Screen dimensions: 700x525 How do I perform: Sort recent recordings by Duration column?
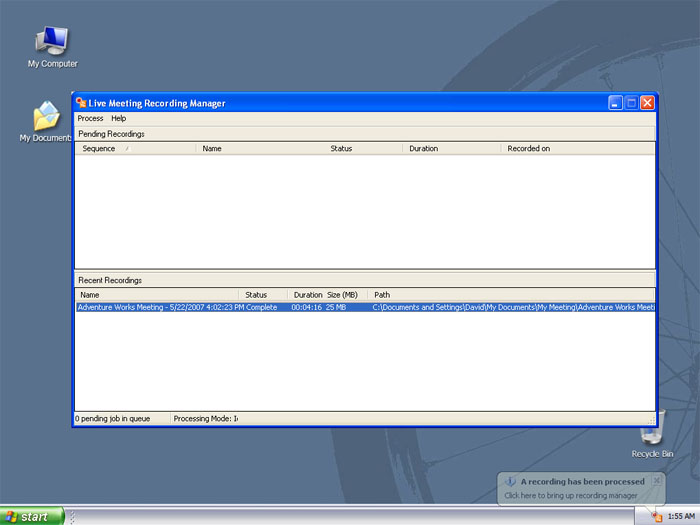308,295
